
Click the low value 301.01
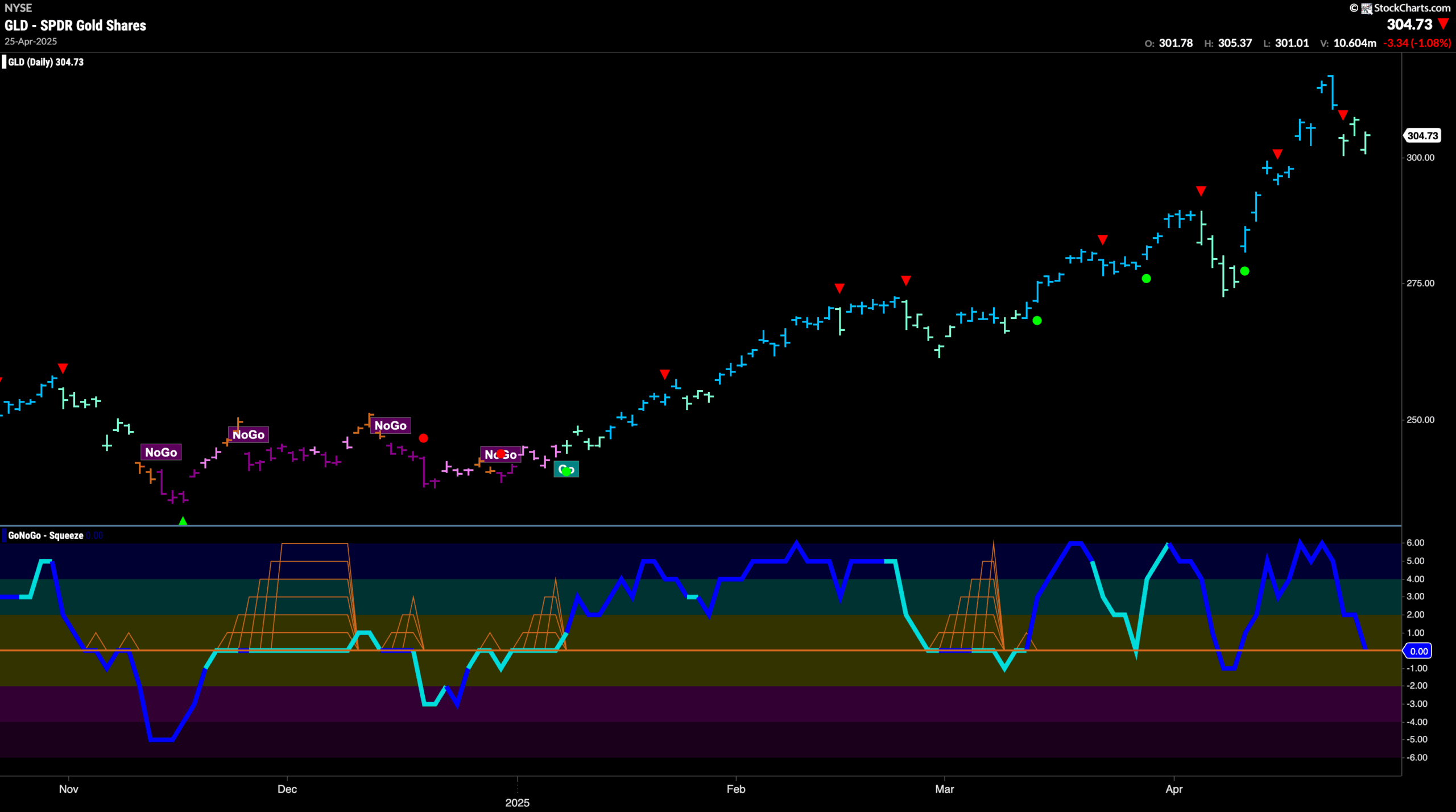point(1292,43)
